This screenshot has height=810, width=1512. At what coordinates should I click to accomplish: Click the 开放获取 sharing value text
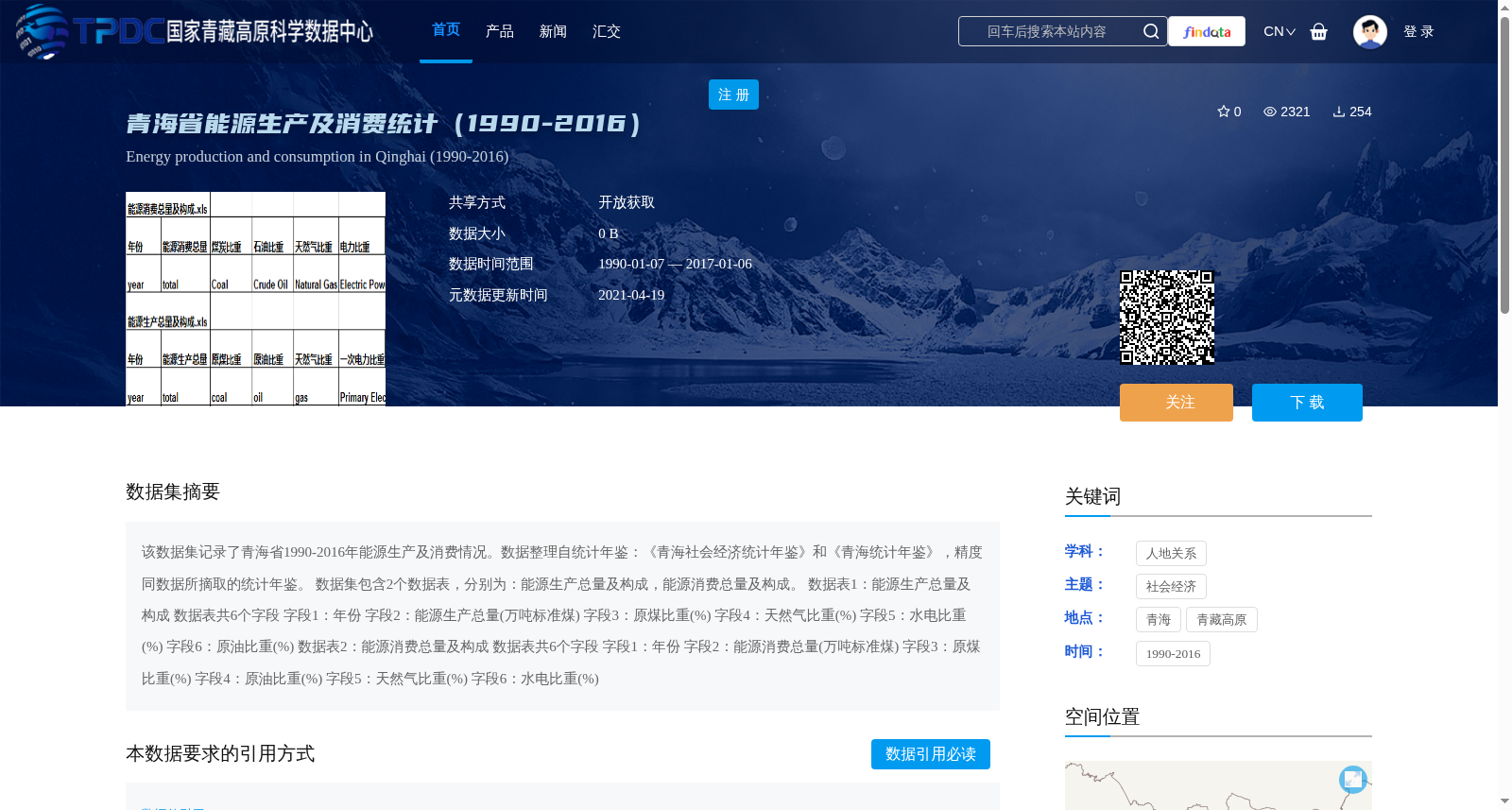(x=627, y=202)
